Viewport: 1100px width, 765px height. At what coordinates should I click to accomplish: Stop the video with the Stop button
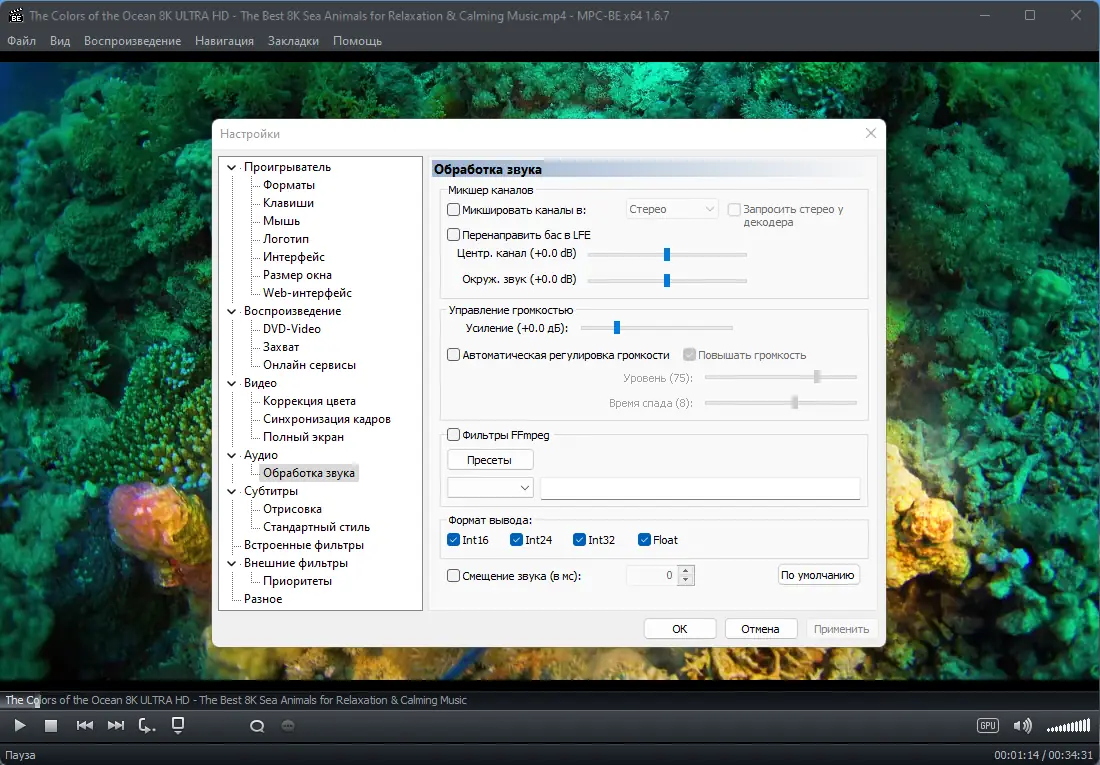[x=51, y=726]
